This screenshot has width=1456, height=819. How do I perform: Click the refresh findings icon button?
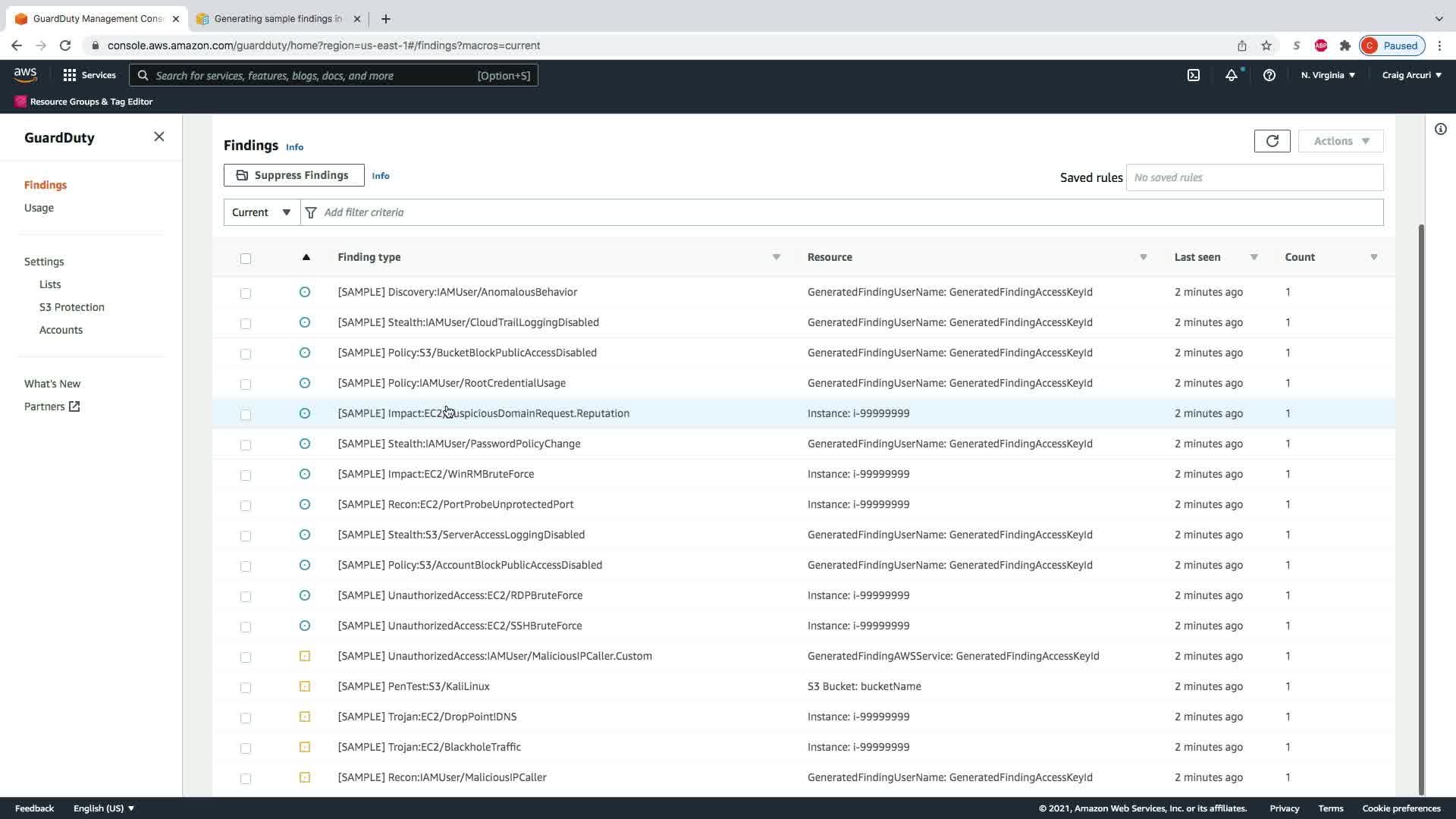1272,141
